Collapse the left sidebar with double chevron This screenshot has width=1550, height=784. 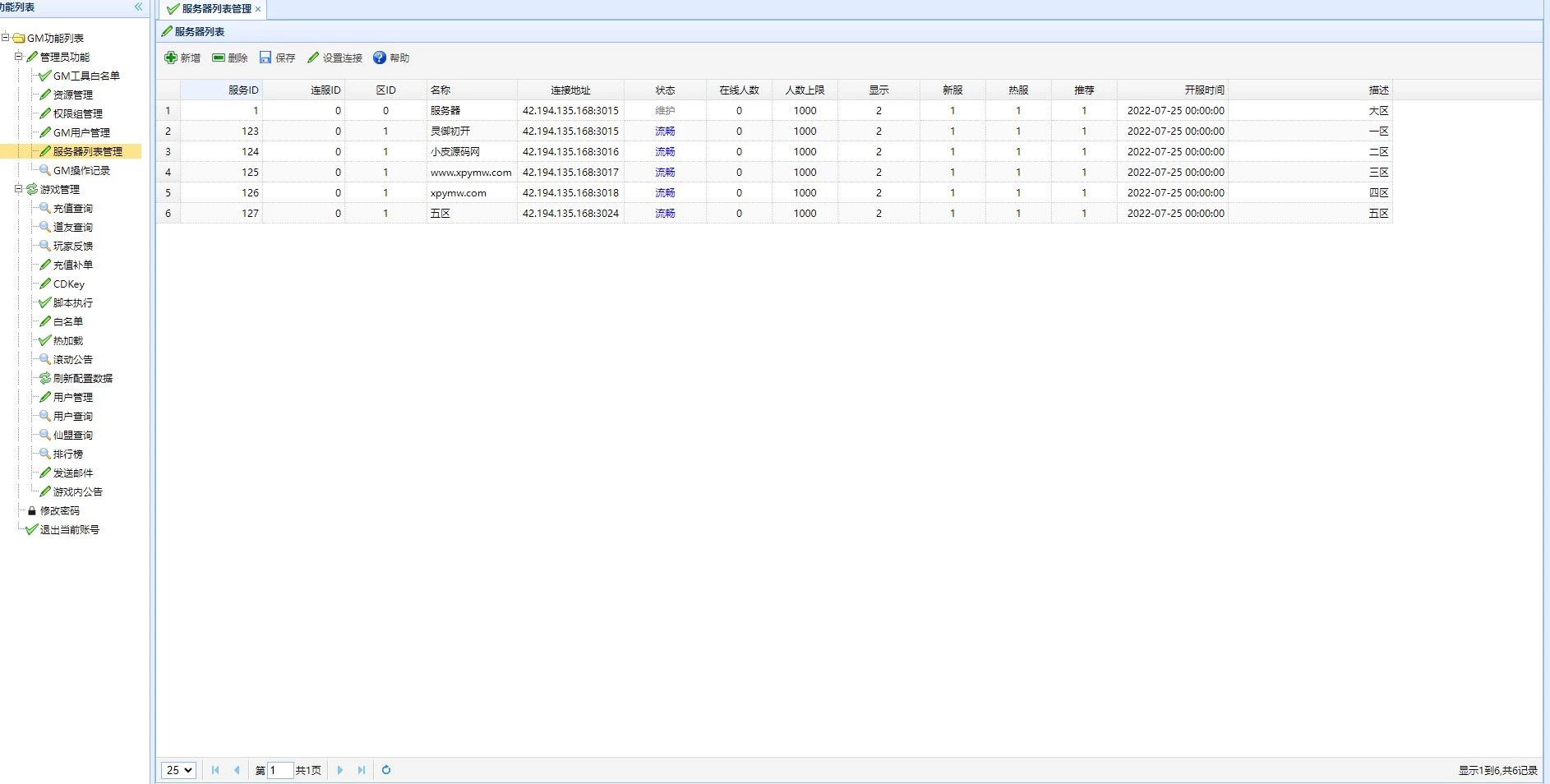[138, 7]
